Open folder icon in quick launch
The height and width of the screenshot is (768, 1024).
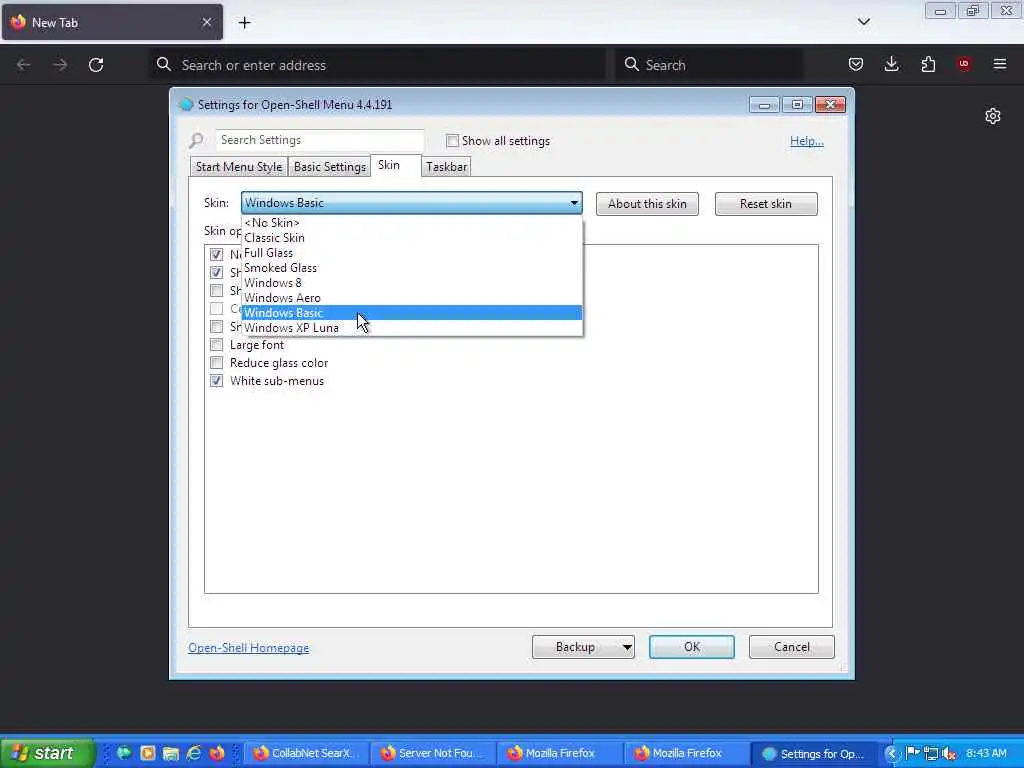coord(170,753)
